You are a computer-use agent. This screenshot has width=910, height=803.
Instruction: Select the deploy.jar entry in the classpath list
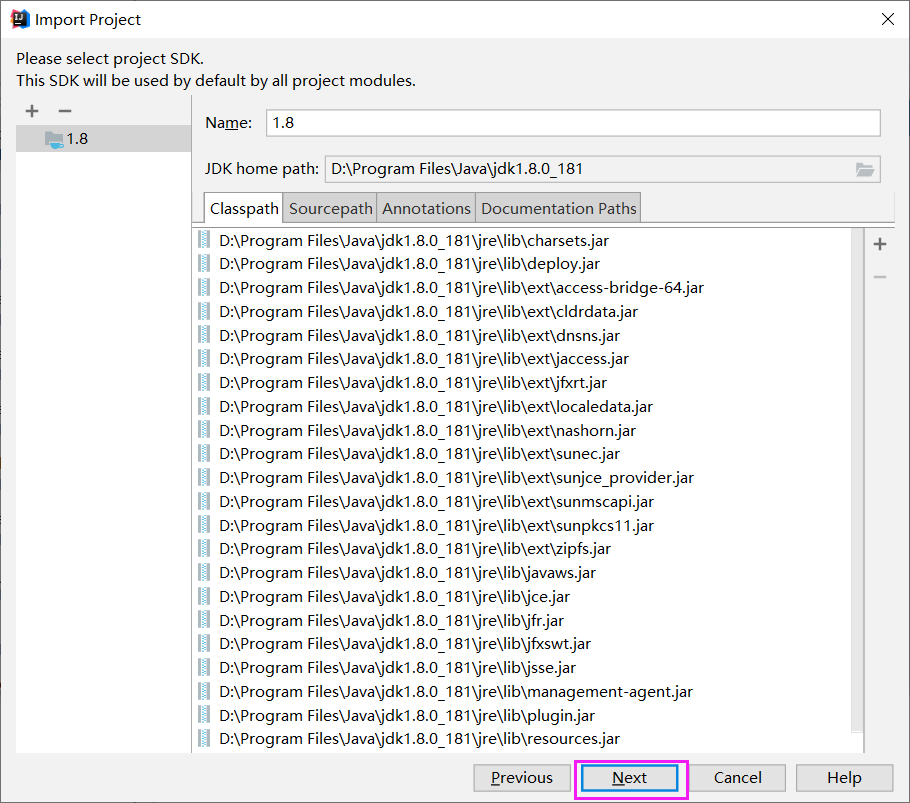pyautogui.click(x=420, y=264)
